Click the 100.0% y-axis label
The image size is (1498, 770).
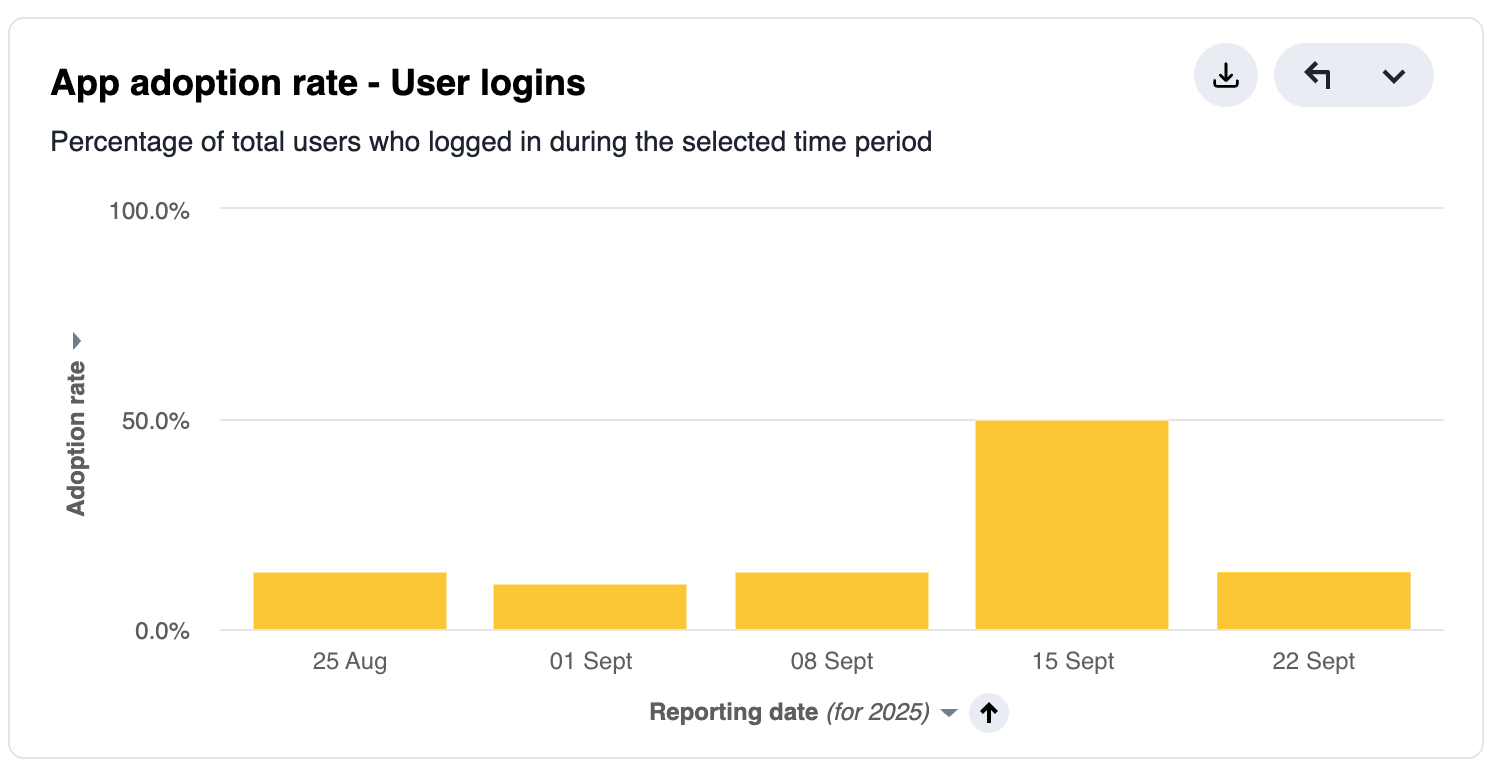pos(150,211)
